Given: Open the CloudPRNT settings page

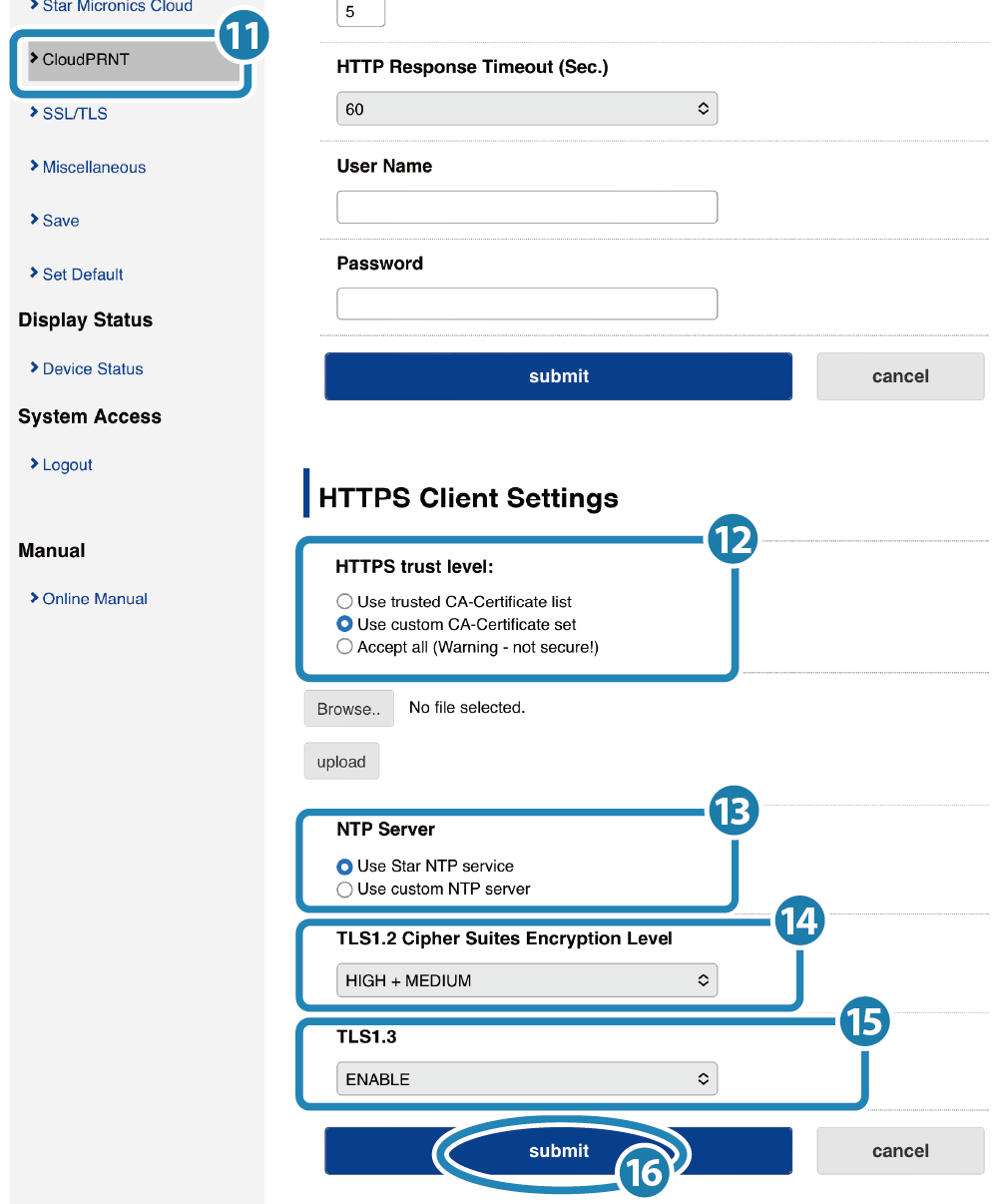Looking at the screenshot, I should click(86, 60).
